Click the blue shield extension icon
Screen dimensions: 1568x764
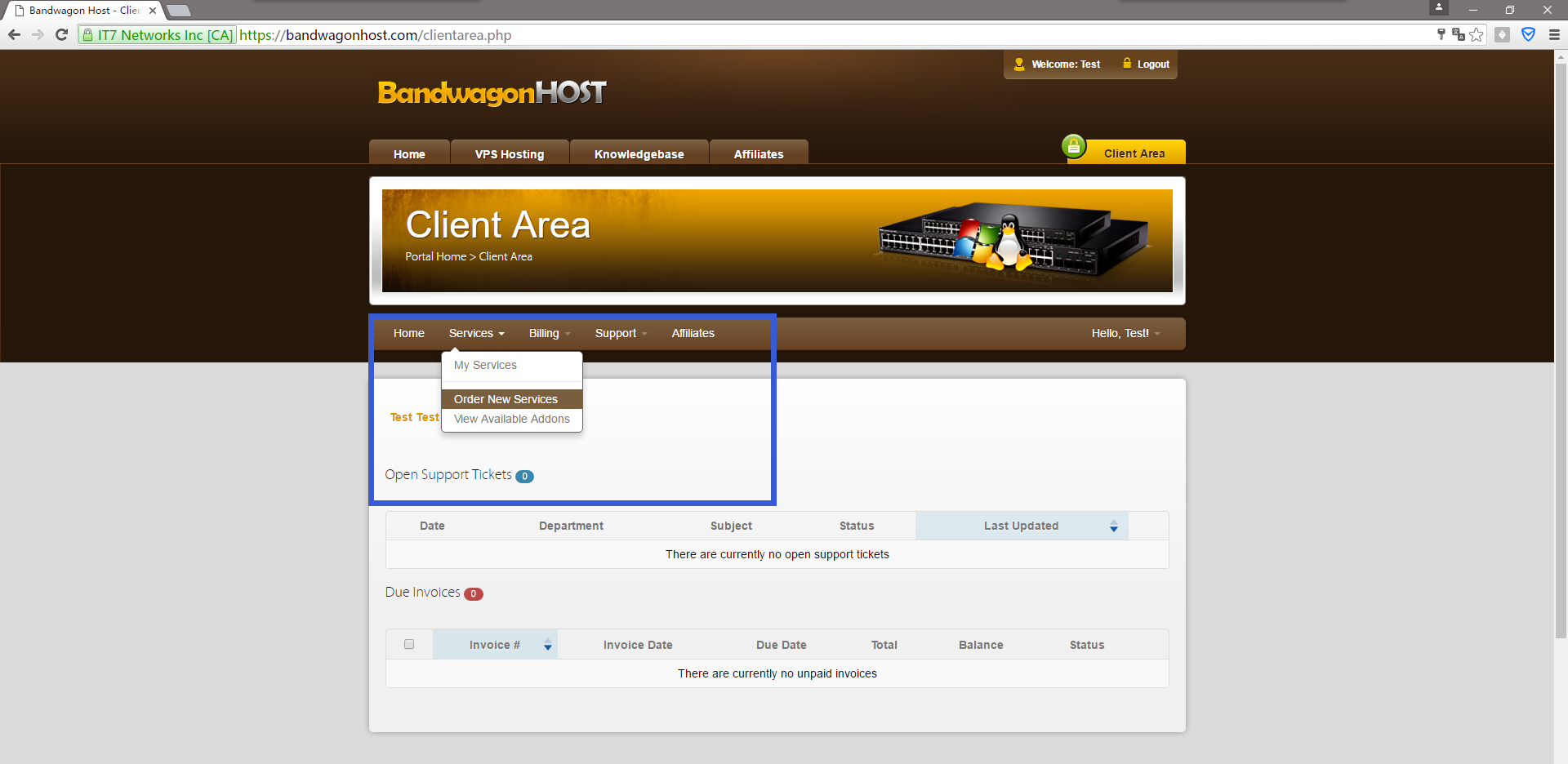(x=1528, y=34)
